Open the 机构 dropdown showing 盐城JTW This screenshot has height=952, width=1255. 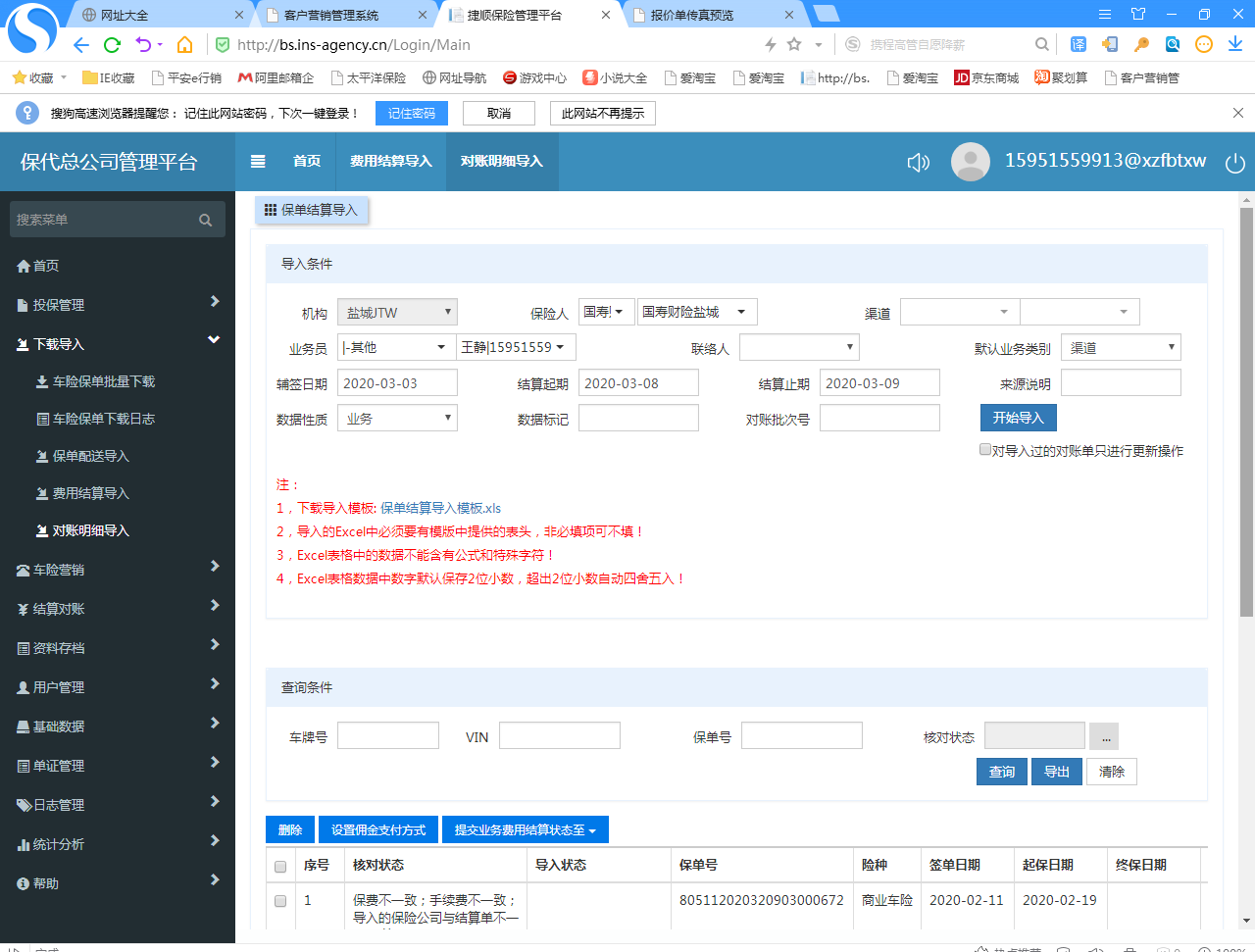pos(397,313)
